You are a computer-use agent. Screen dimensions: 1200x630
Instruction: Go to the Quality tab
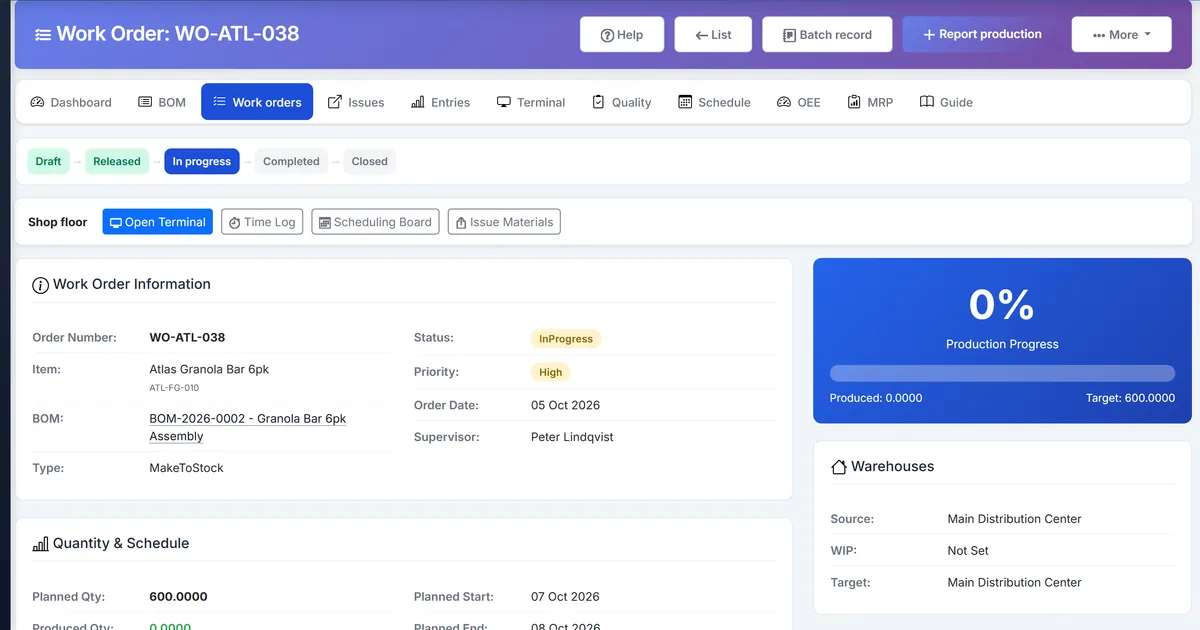click(x=622, y=102)
